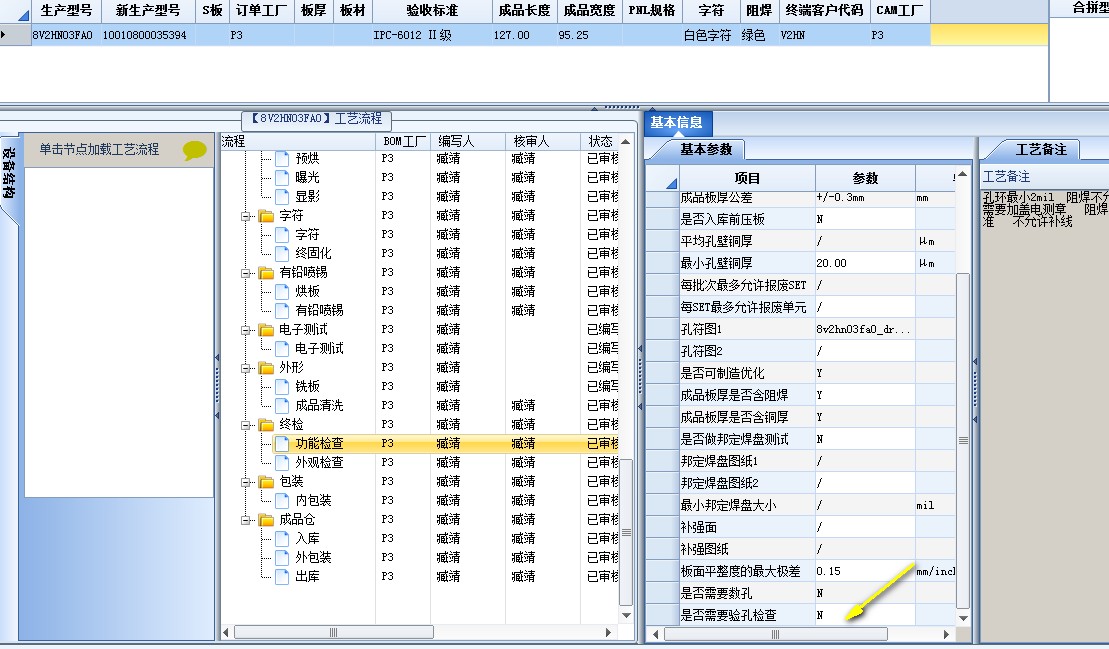Screen dimensions: 1109x649
Task: Collapse the 电子测试 tree node
Action: (245, 330)
